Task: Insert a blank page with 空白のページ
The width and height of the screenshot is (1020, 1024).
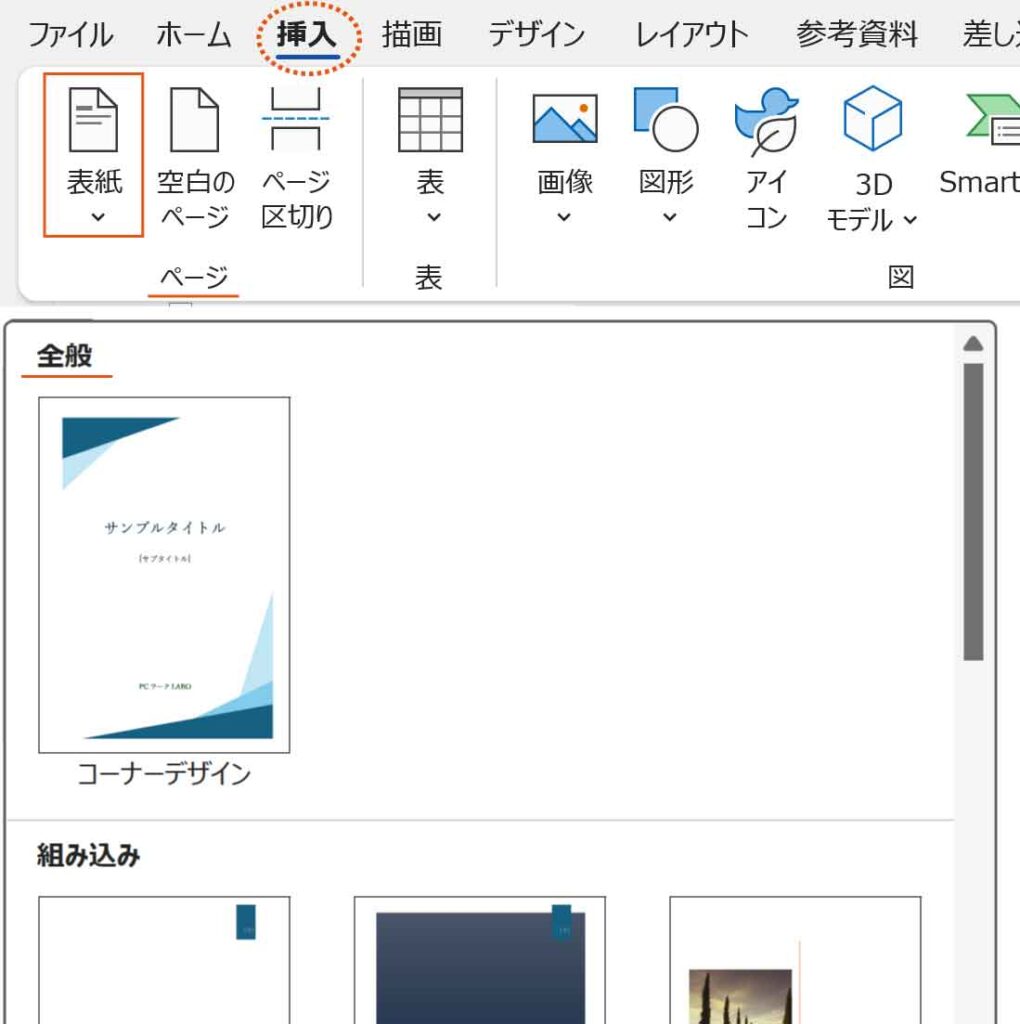Action: point(194,120)
